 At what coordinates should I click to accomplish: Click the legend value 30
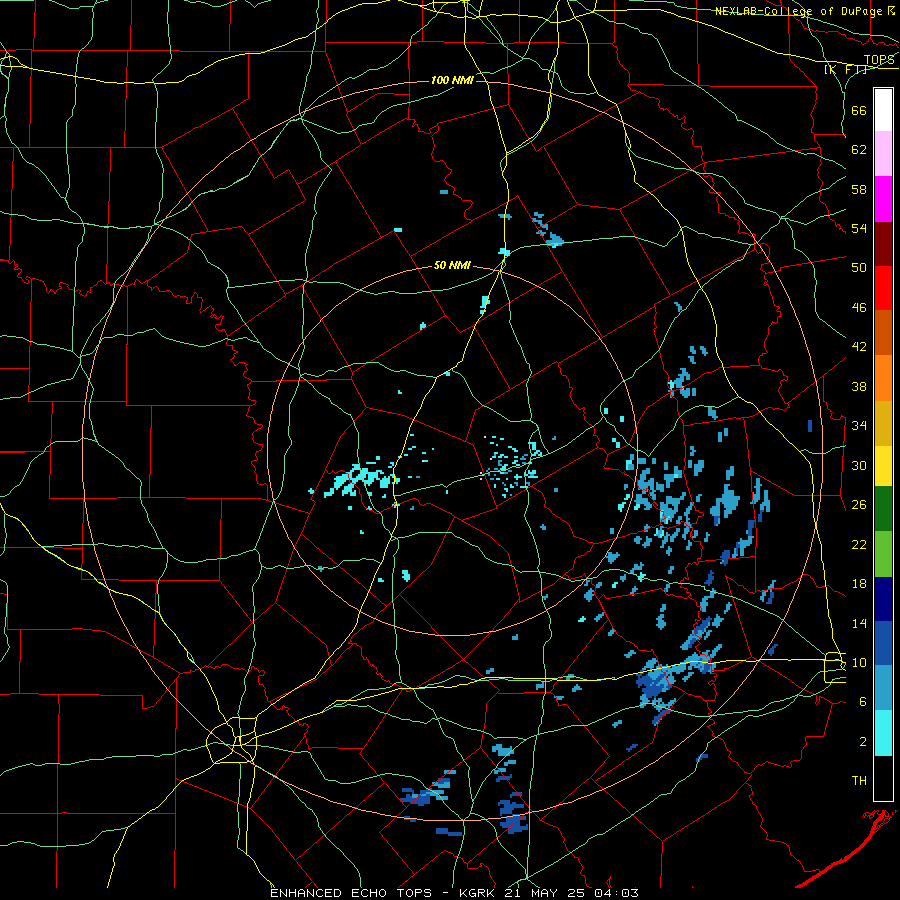(859, 465)
